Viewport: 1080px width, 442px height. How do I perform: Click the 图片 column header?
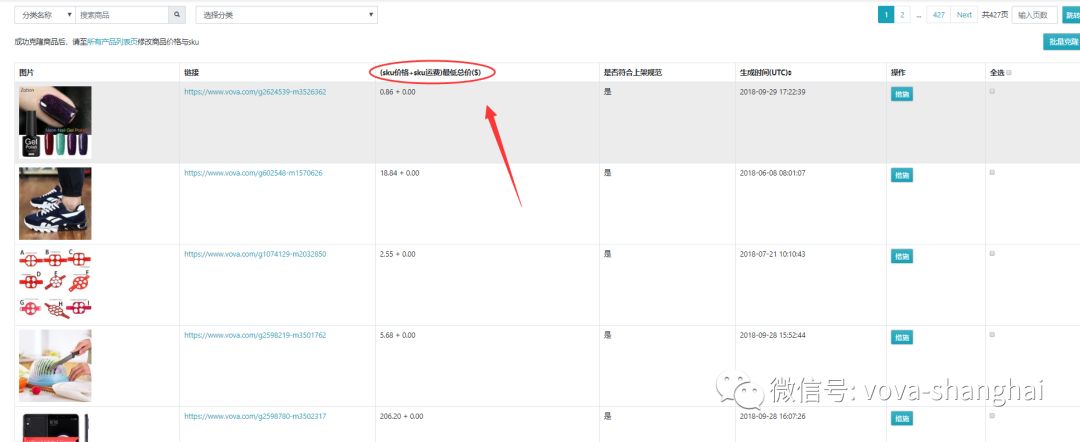click(x=25, y=72)
